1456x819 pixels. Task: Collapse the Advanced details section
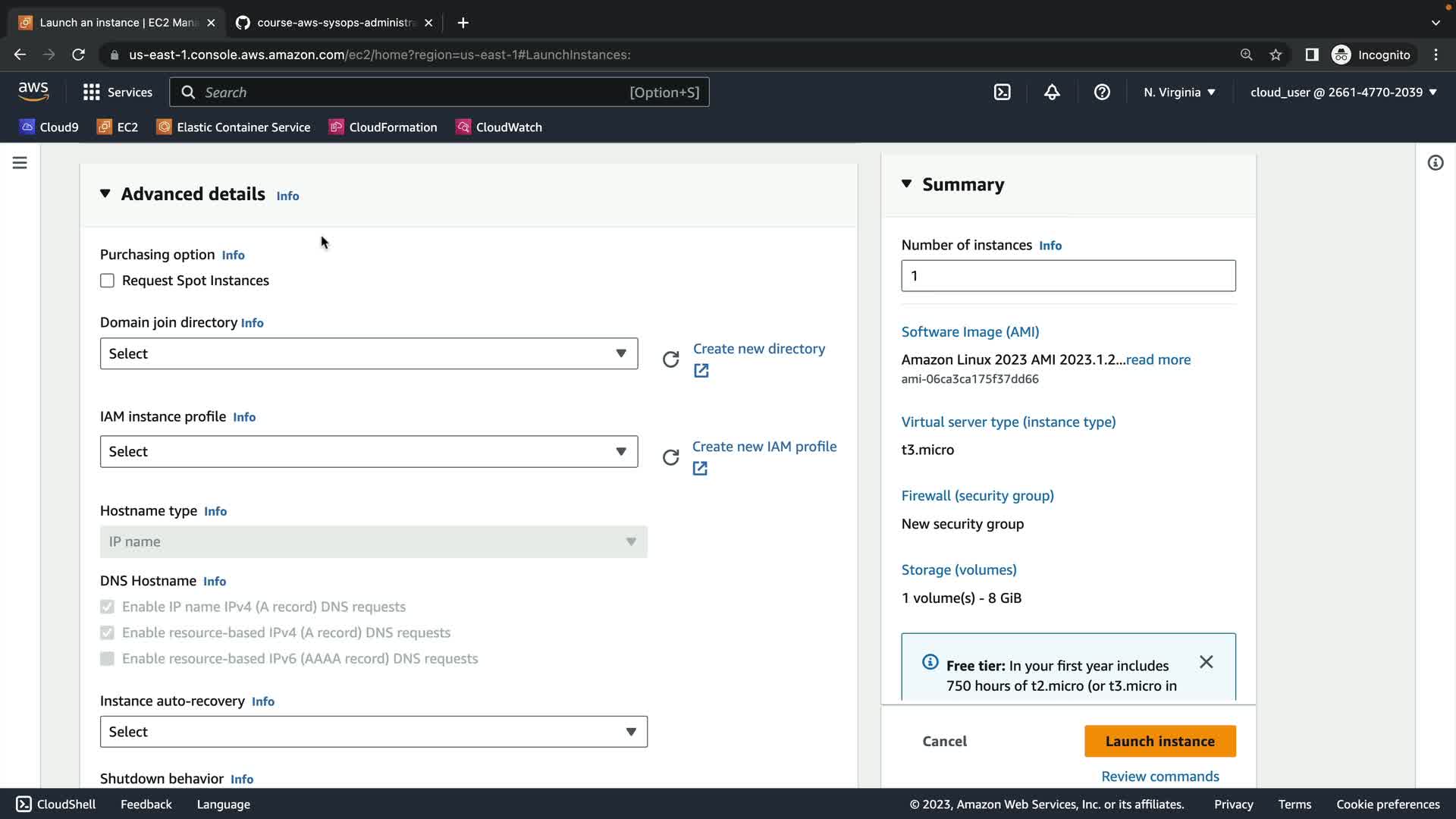click(105, 194)
